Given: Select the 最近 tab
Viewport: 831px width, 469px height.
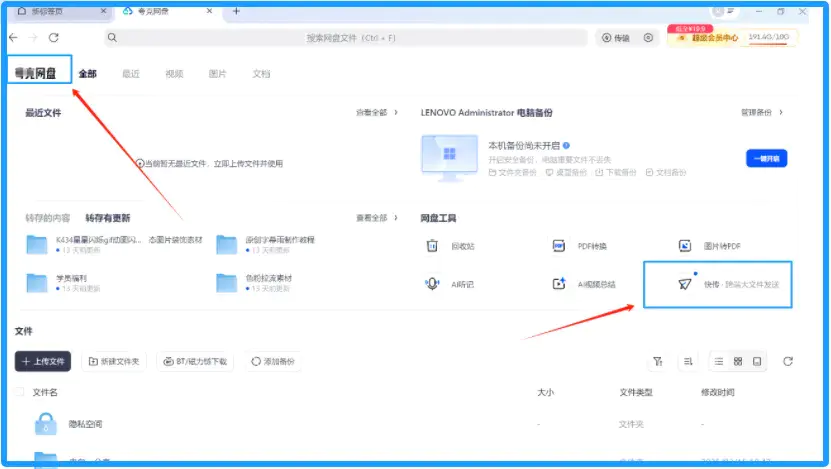Looking at the screenshot, I should tap(131, 74).
